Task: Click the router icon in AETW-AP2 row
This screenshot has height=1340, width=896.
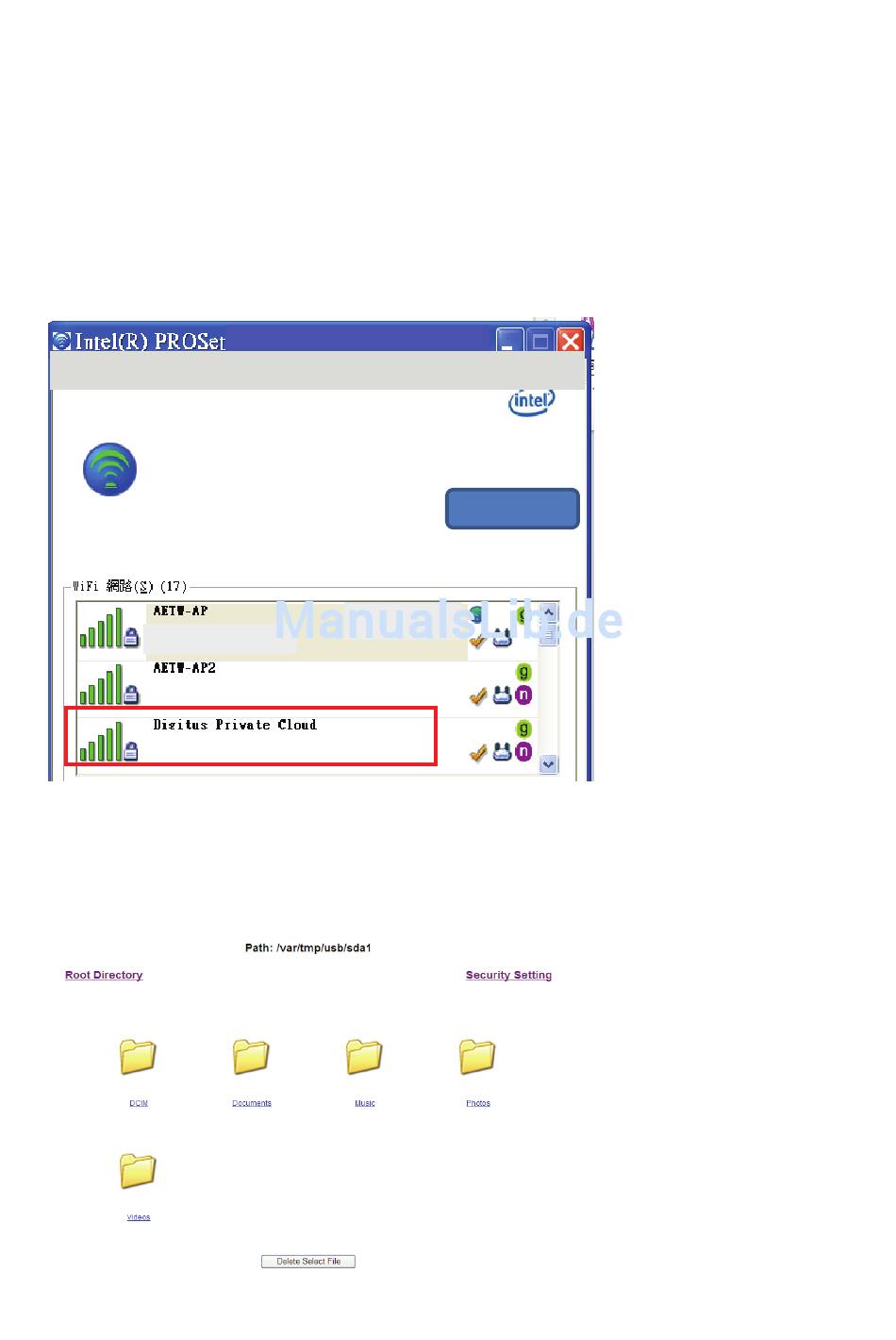Action: (x=502, y=695)
